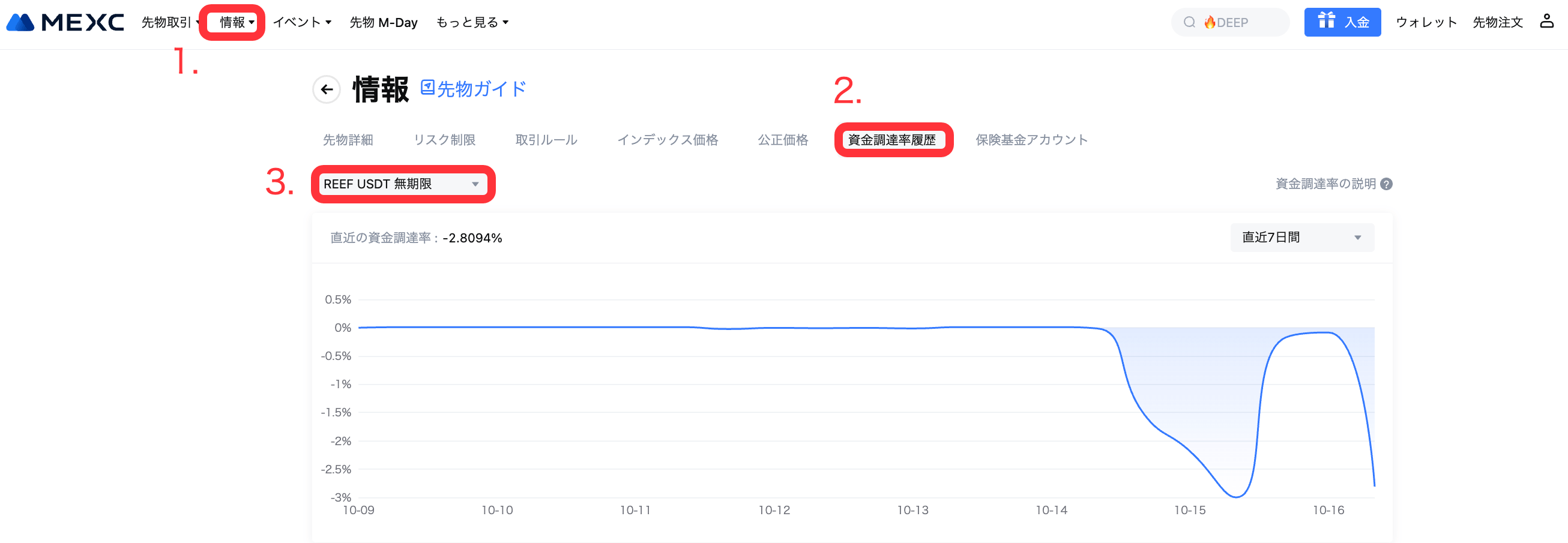
Task: Click the gift icon on 入金 button
Action: (x=1325, y=22)
